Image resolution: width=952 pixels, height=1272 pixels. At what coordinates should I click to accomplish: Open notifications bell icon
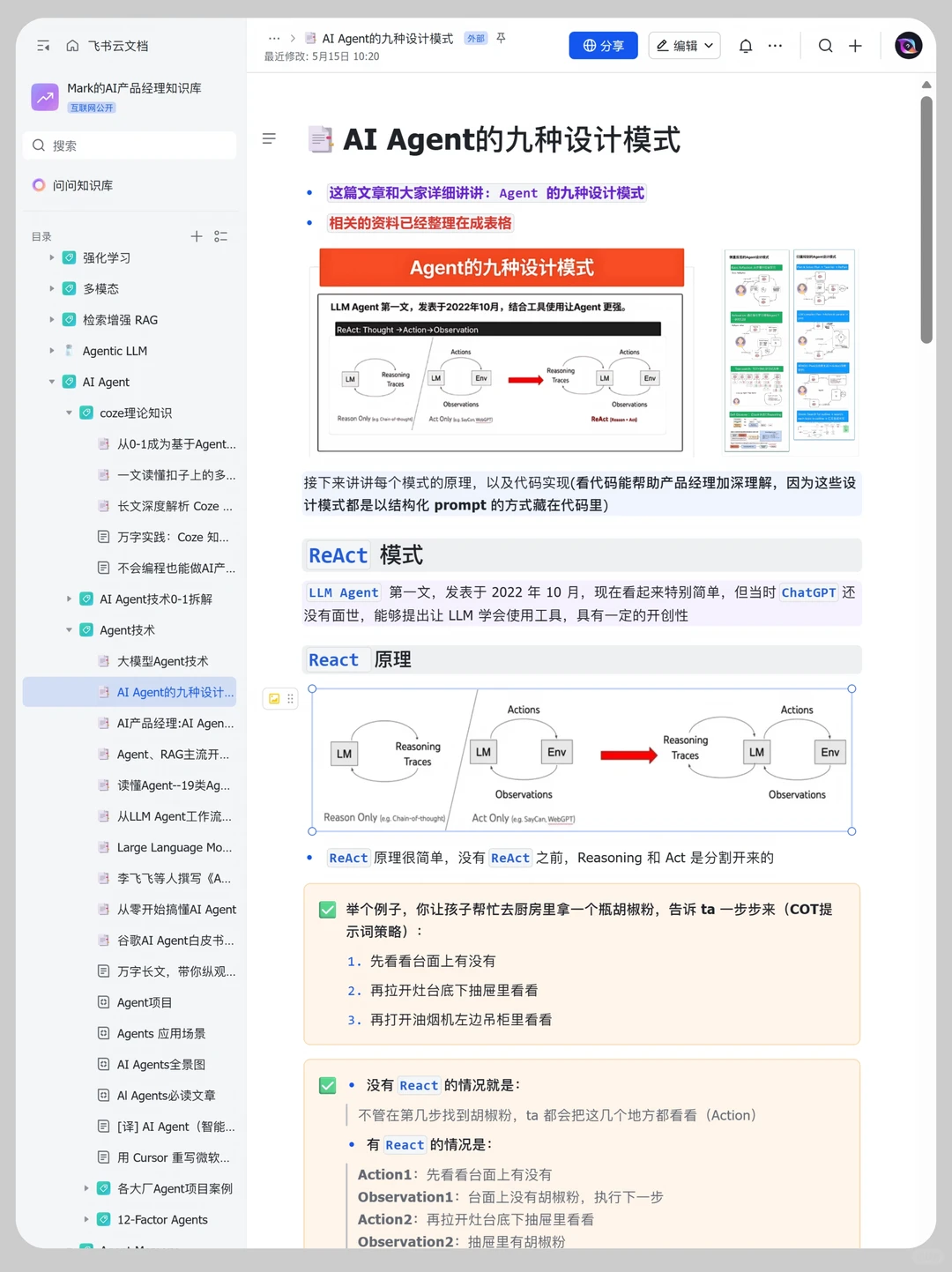(x=746, y=46)
